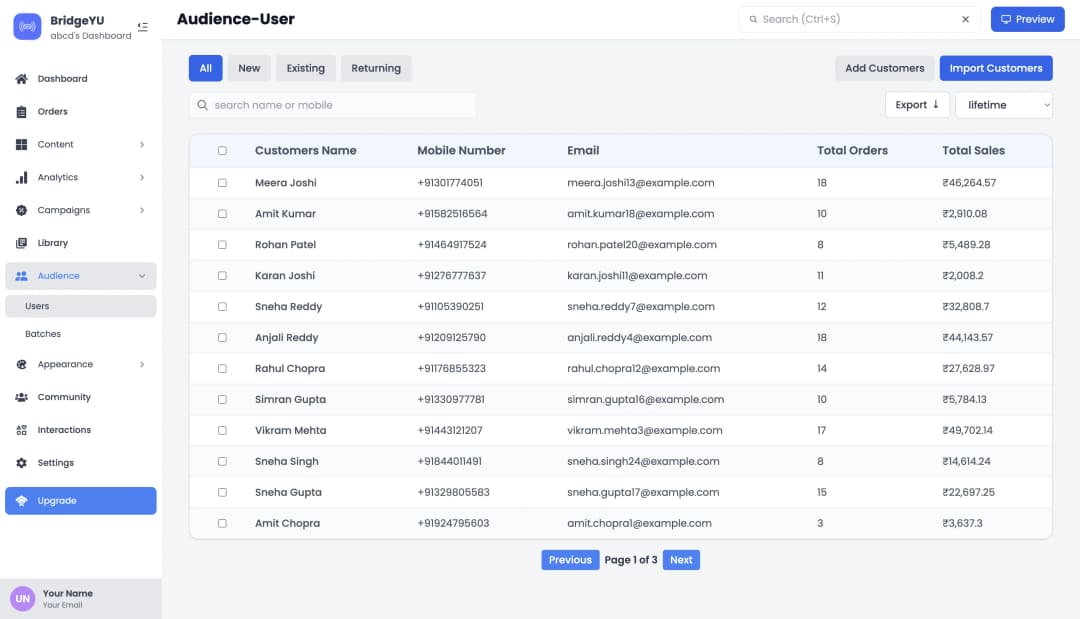Screen dimensions: 1080x619
Task: Switch to the Returning customers tab
Action: pyautogui.click(x=376, y=68)
